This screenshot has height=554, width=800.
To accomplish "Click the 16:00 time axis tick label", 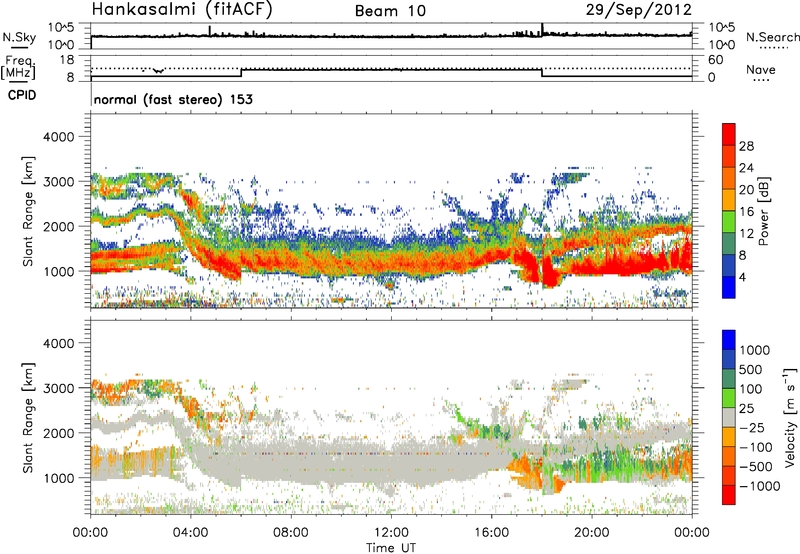I will point(491,533).
